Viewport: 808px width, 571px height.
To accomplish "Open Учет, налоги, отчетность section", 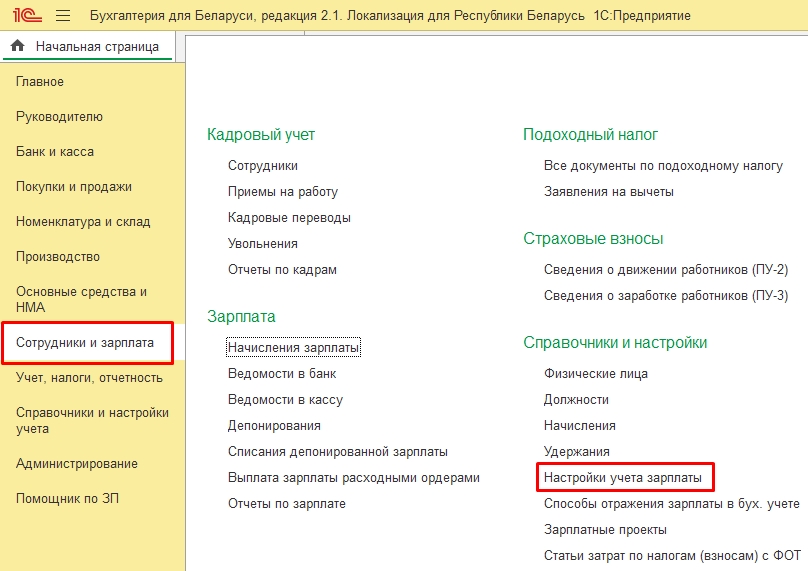I will coord(89,378).
